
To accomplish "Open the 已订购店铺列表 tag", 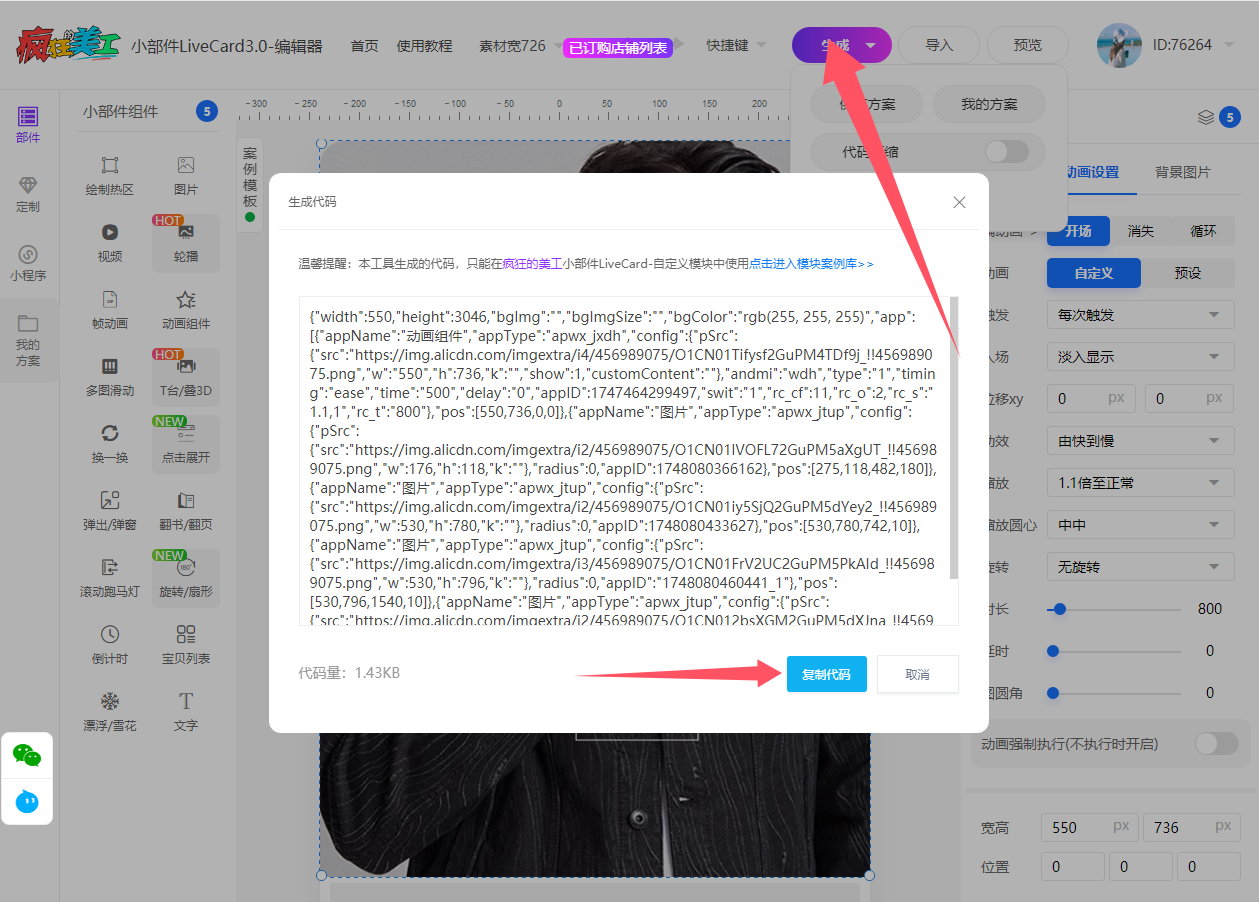I will [x=618, y=48].
